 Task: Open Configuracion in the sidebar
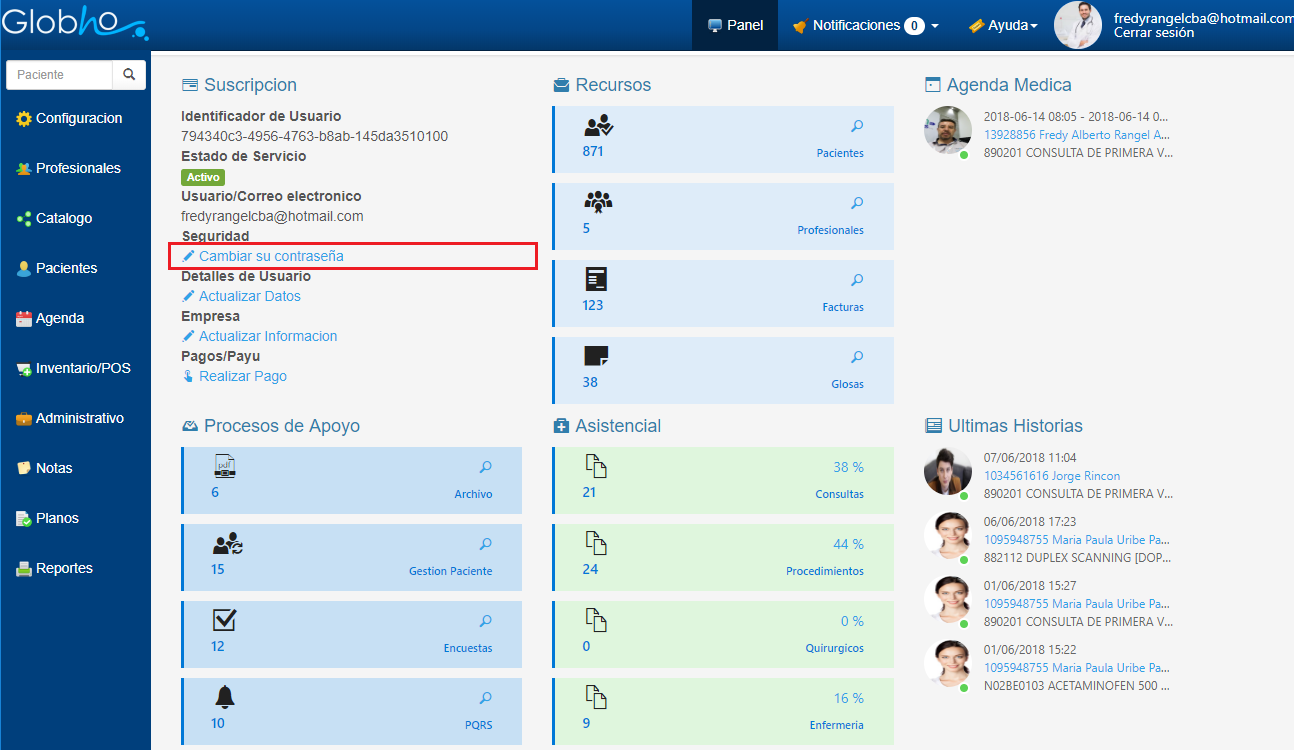pyautogui.click(x=78, y=118)
